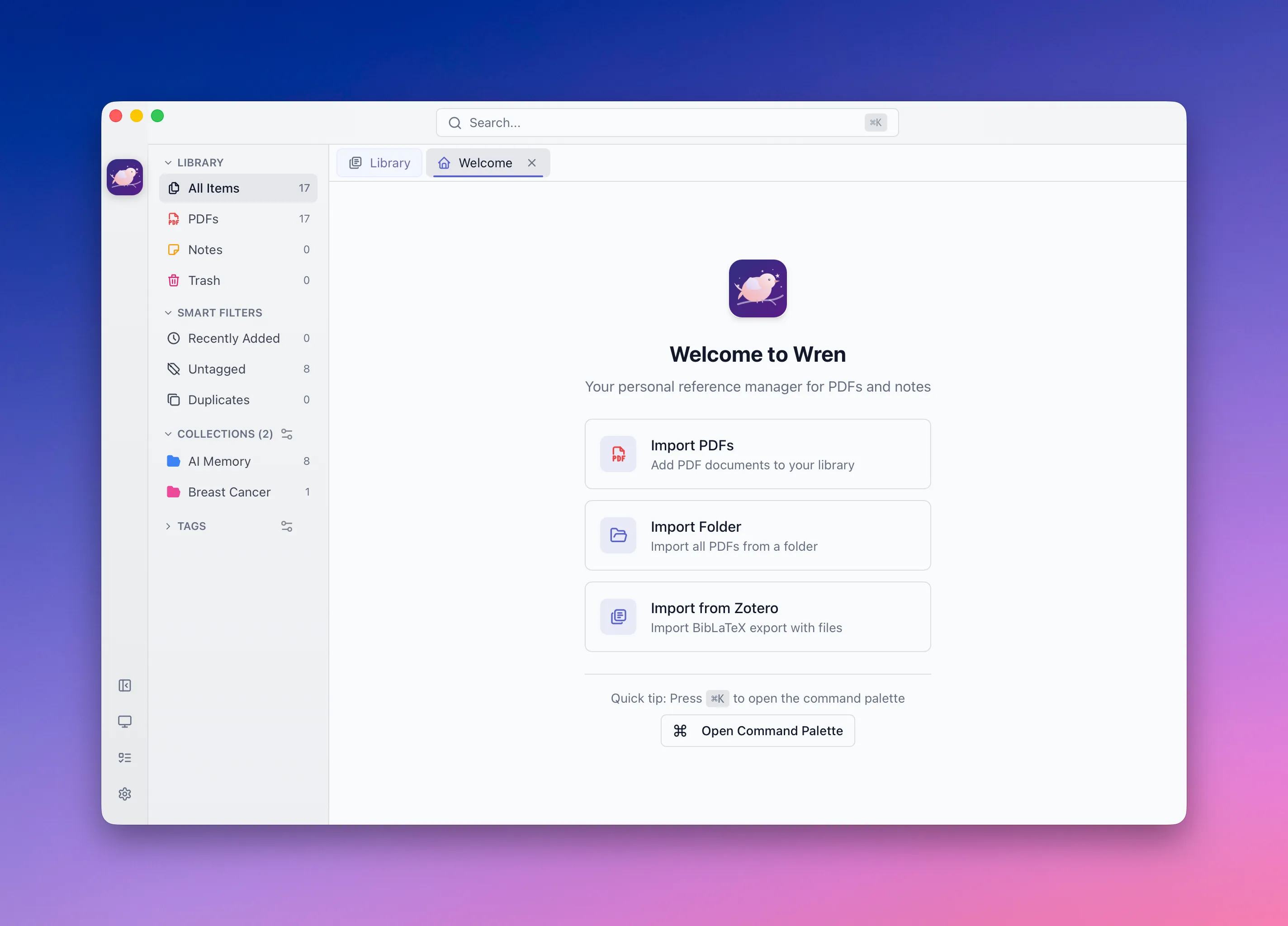
Task: Click Open Command Palette button
Action: click(758, 731)
